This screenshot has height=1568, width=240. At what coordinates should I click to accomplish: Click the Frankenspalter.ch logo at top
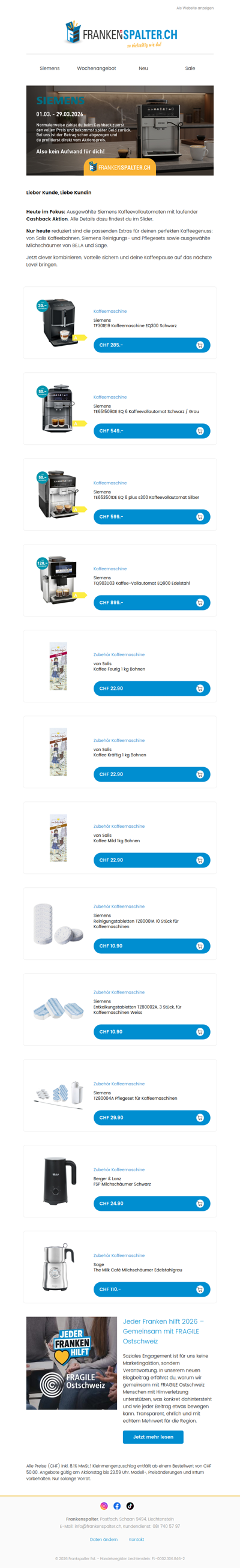tap(121, 34)
